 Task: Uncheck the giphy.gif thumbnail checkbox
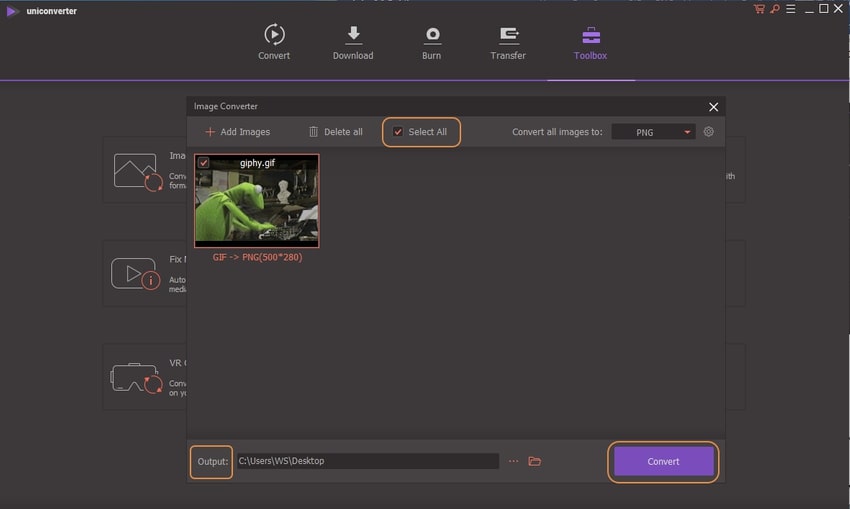pos(204,163)
